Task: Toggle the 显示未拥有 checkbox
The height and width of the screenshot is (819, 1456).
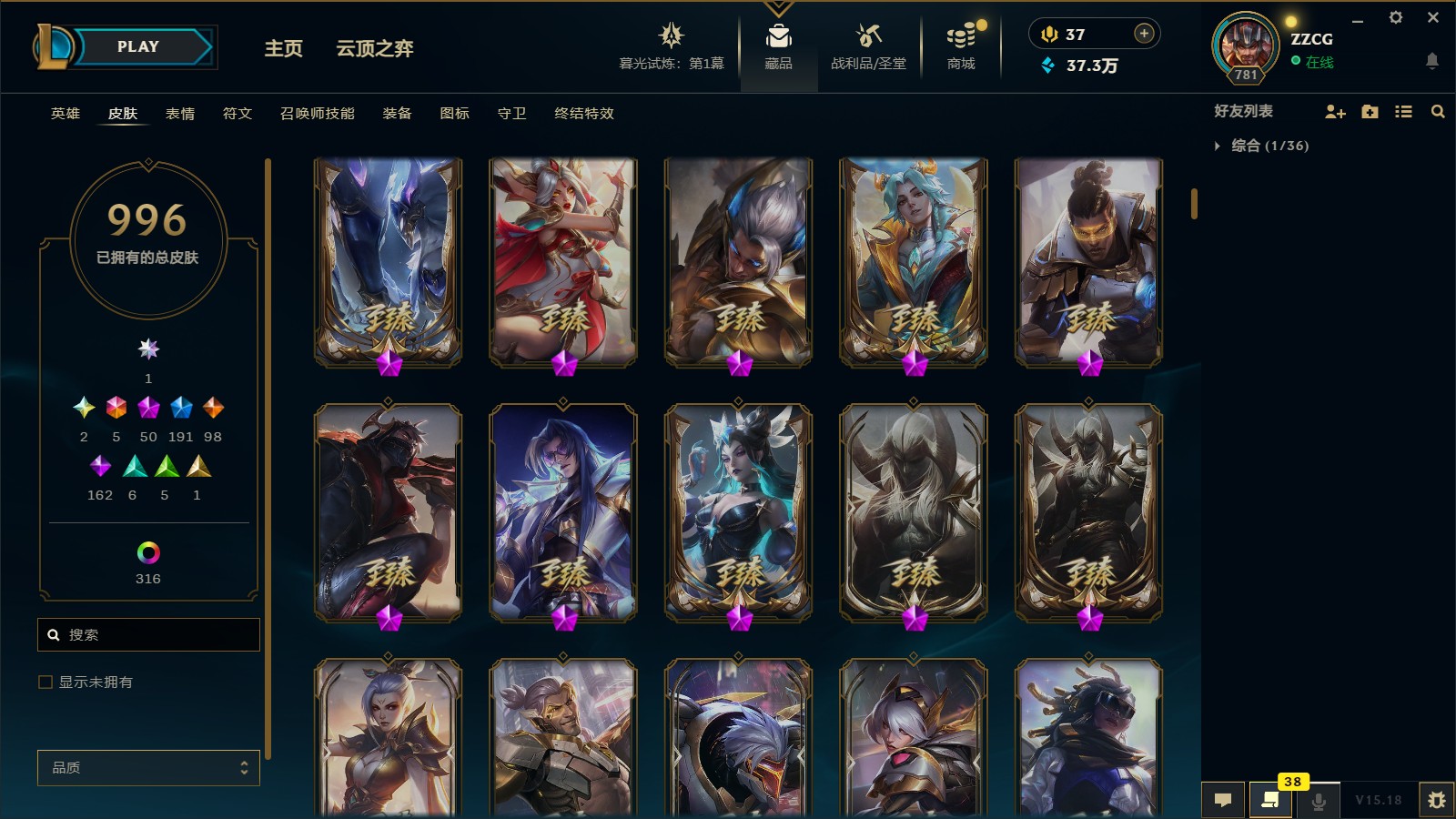Action: (45, 682)
